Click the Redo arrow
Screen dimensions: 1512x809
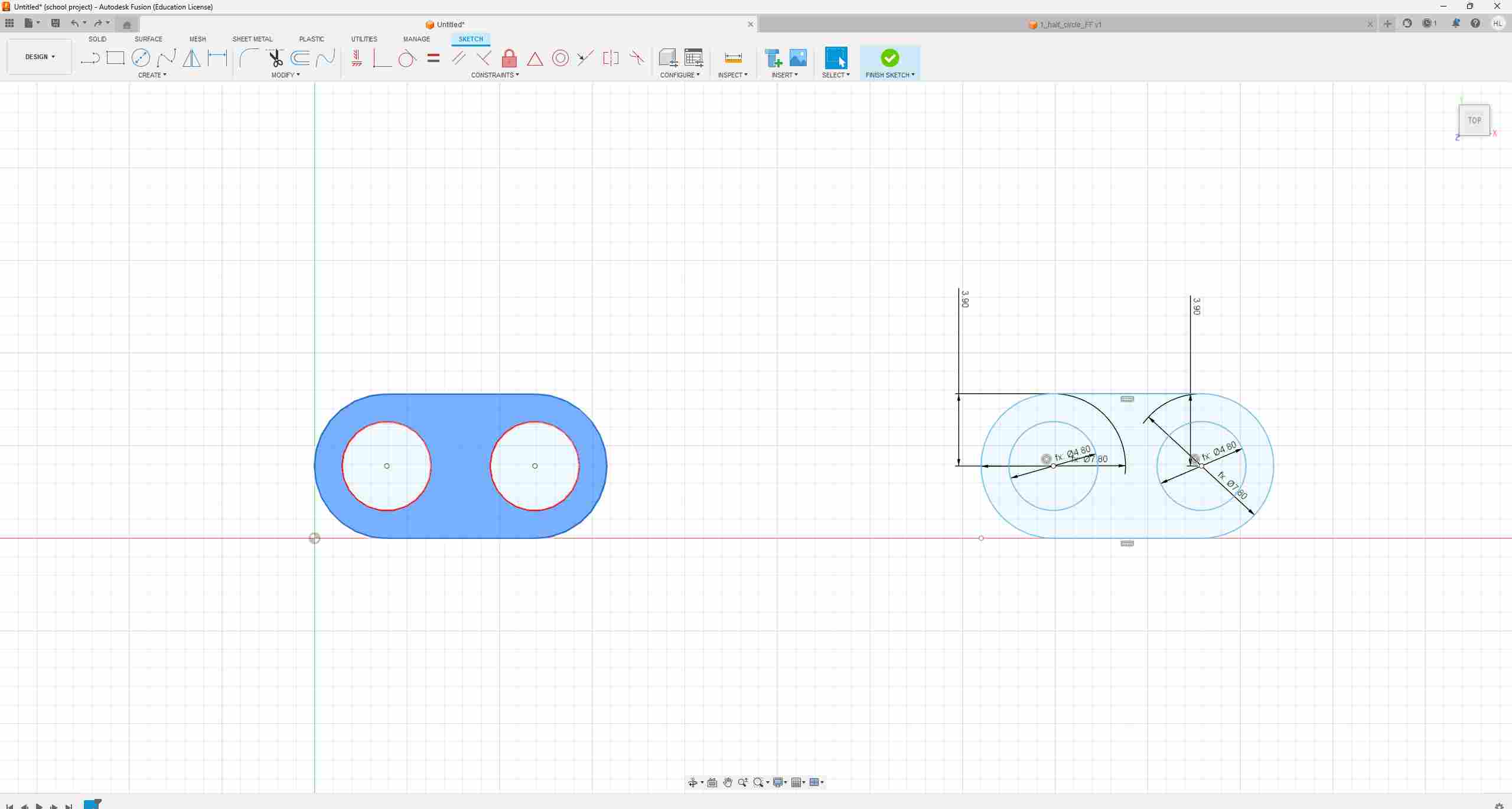tap(98, 23)
